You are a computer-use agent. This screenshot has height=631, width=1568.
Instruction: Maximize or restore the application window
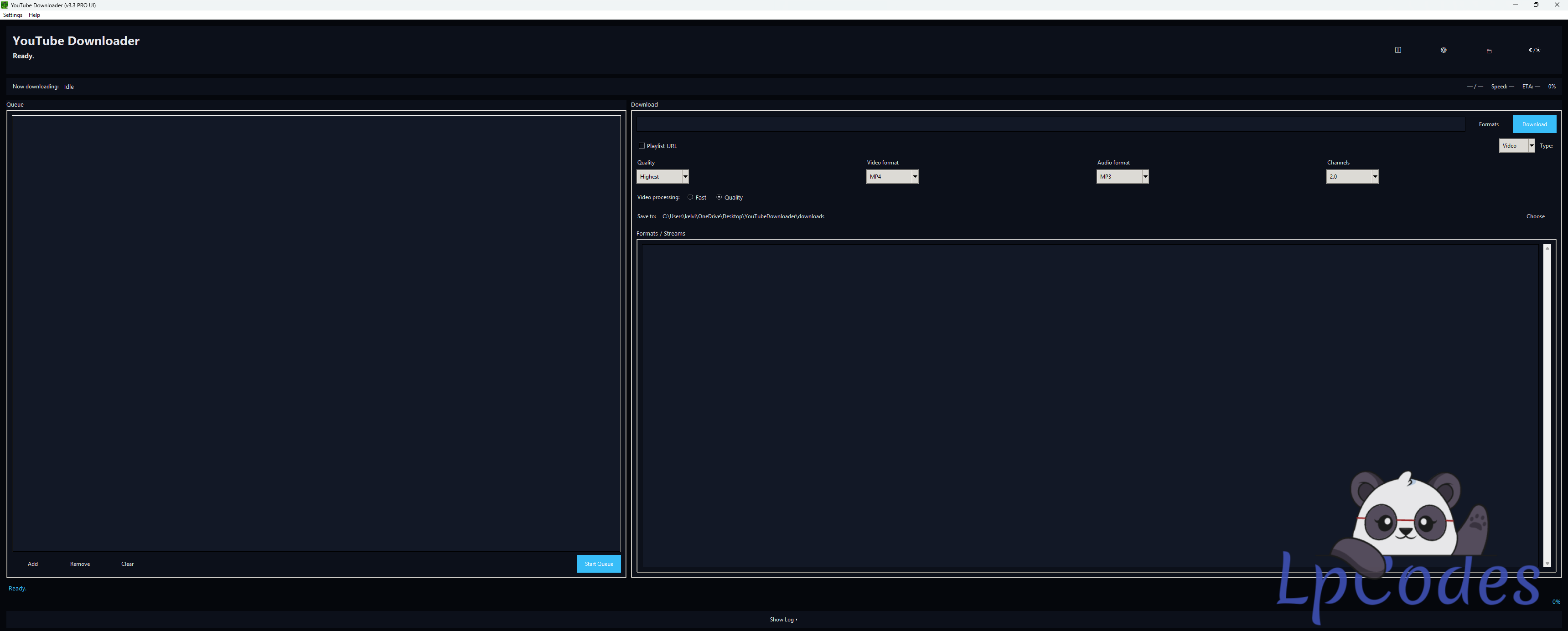[1536, 5]
